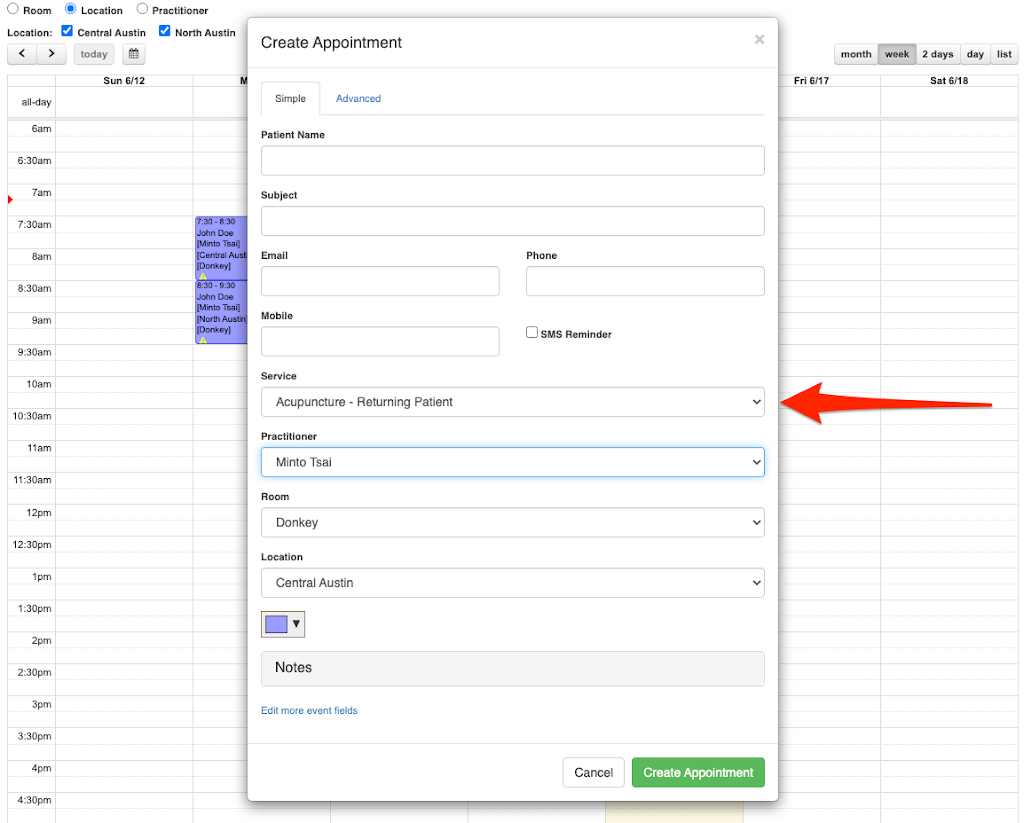Select the Room radio button
This screenshot has height=823, width=1024.
click(x=13, y=10)
